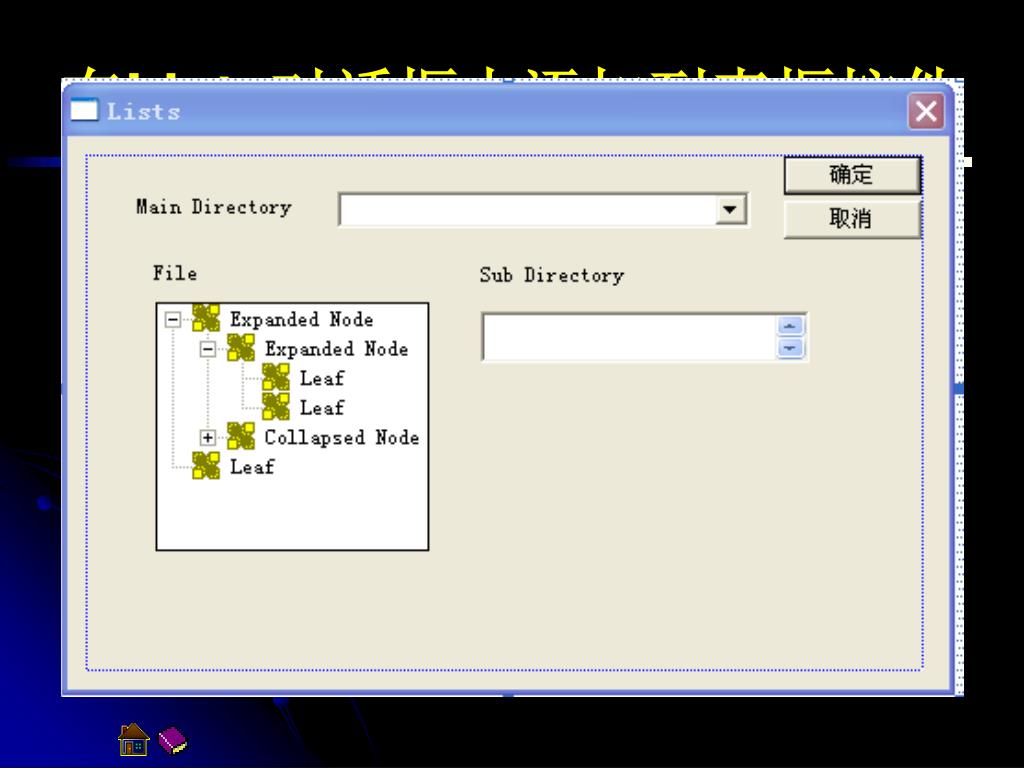Click the icon of the top Expanded Node
The image size is (1024, 768).
click(206, 318)
